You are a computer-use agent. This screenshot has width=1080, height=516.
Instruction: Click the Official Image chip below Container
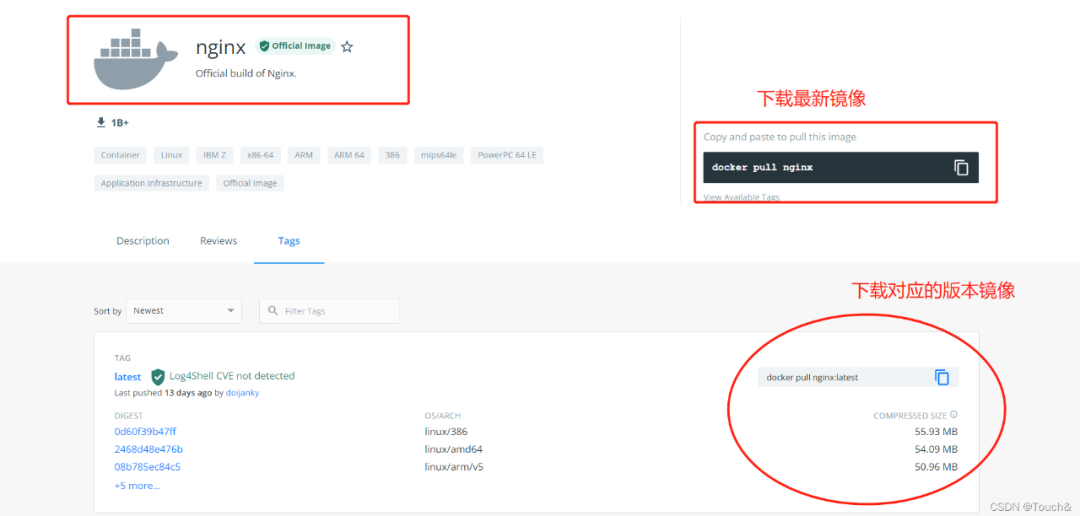[x=250, y=183]
